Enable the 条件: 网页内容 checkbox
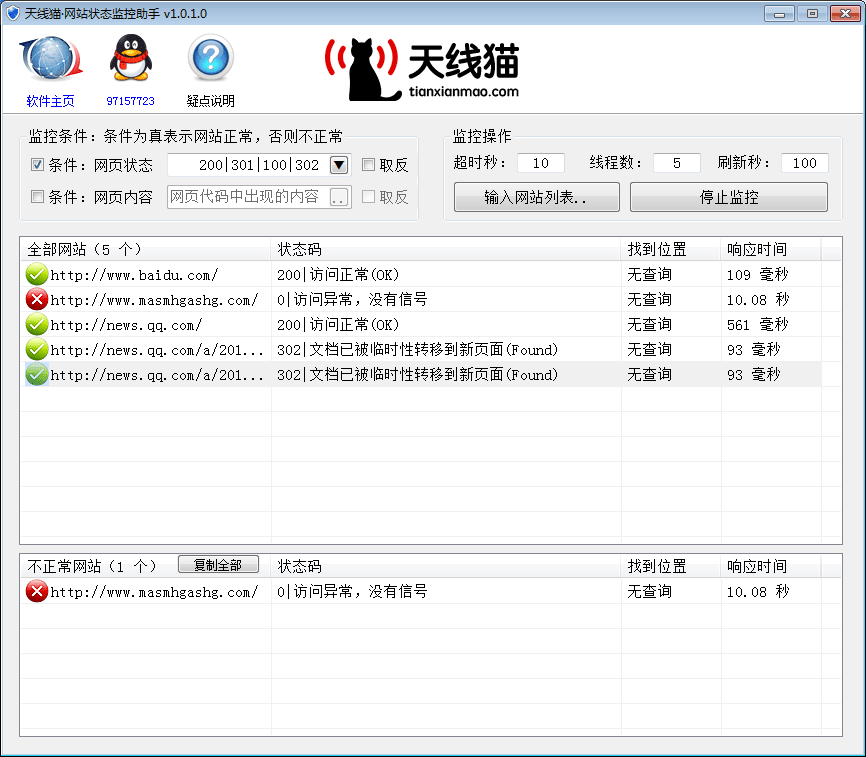This screenshot has height=757, width=866. [x=38, y=197]
